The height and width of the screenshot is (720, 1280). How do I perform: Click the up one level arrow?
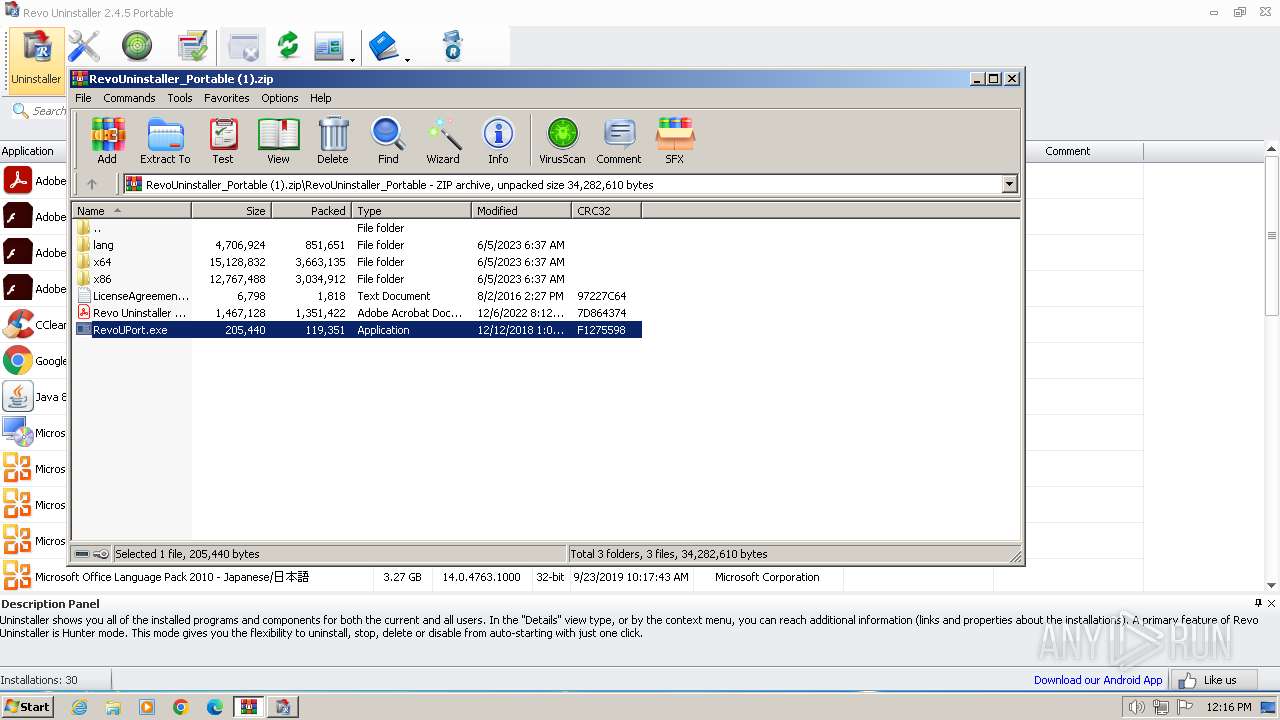(92, 184)
